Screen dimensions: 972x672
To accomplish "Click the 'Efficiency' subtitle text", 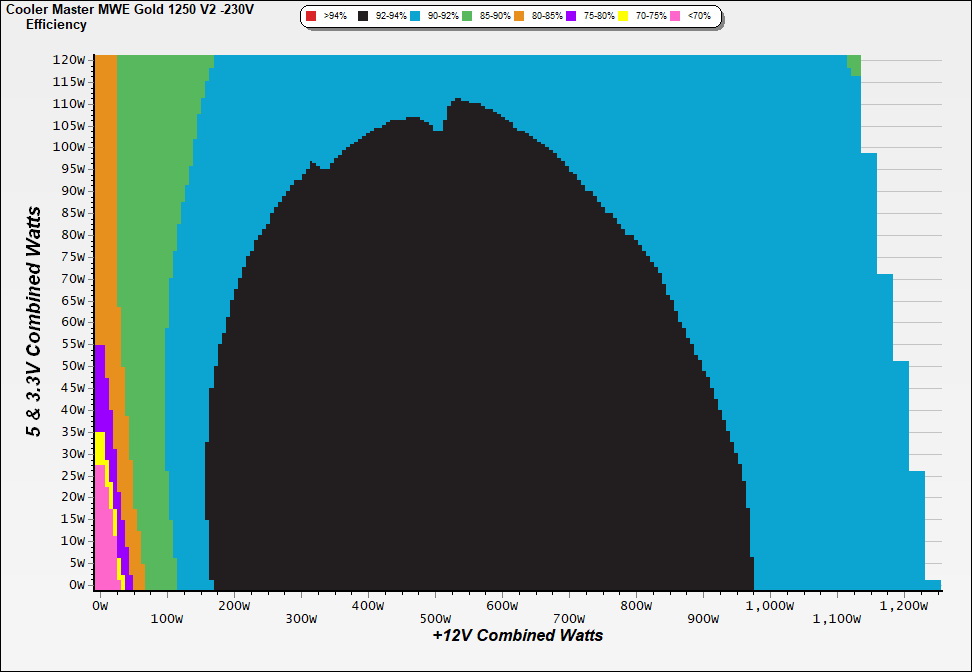I will [x=55, y=24].
